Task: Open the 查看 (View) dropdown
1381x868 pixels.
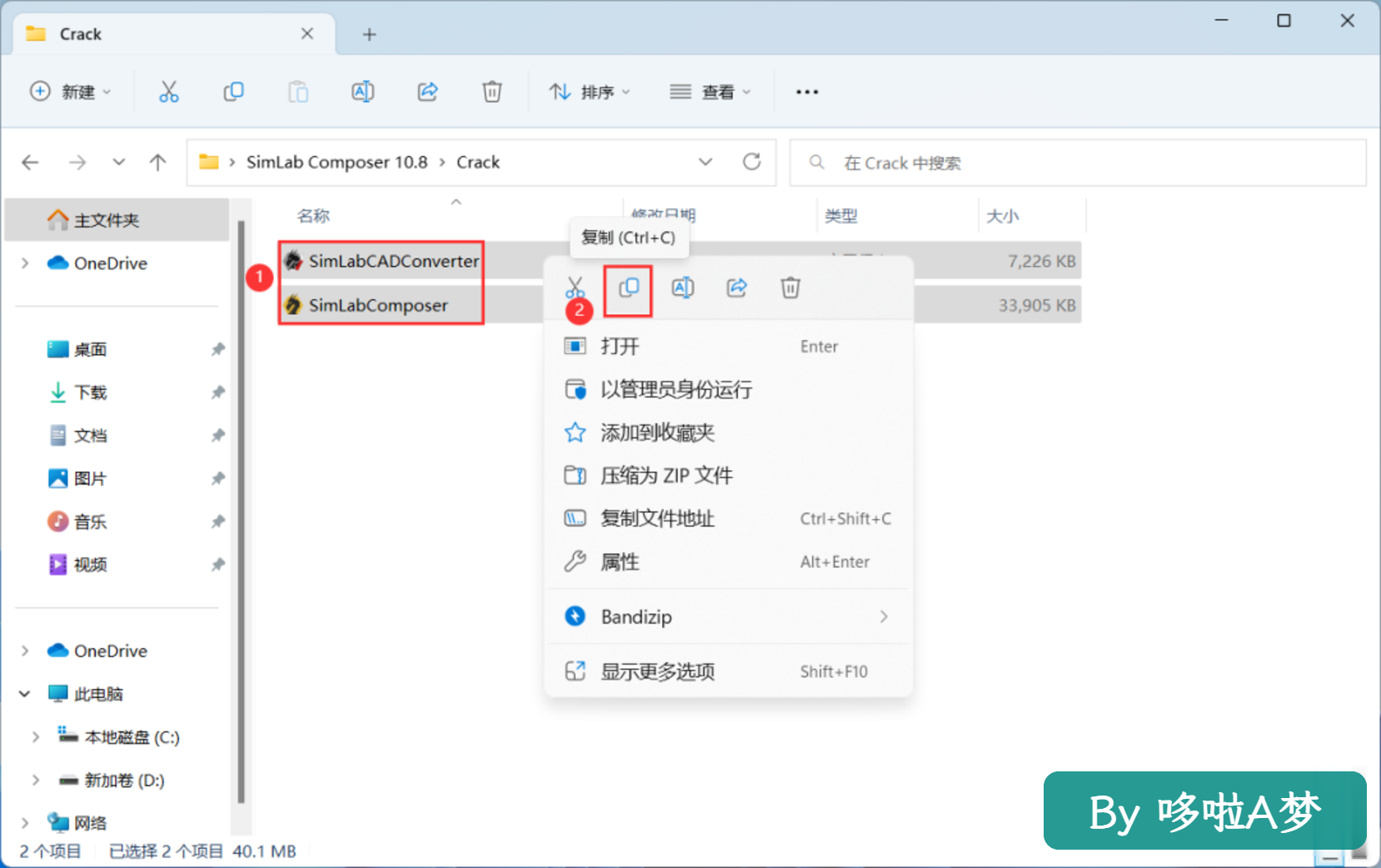Action: 710,92
